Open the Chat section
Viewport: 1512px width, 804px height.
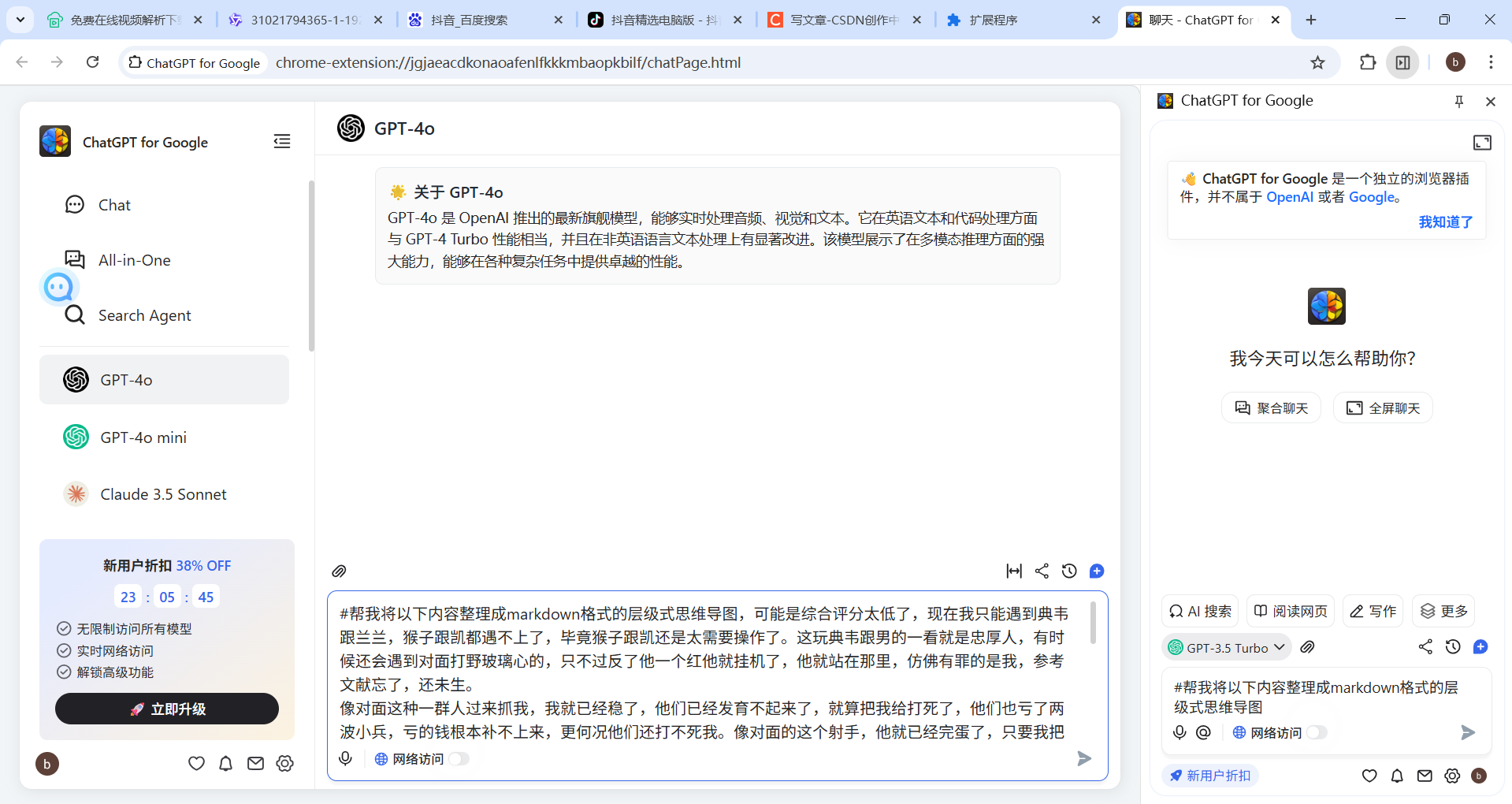[x=164, y=205]
